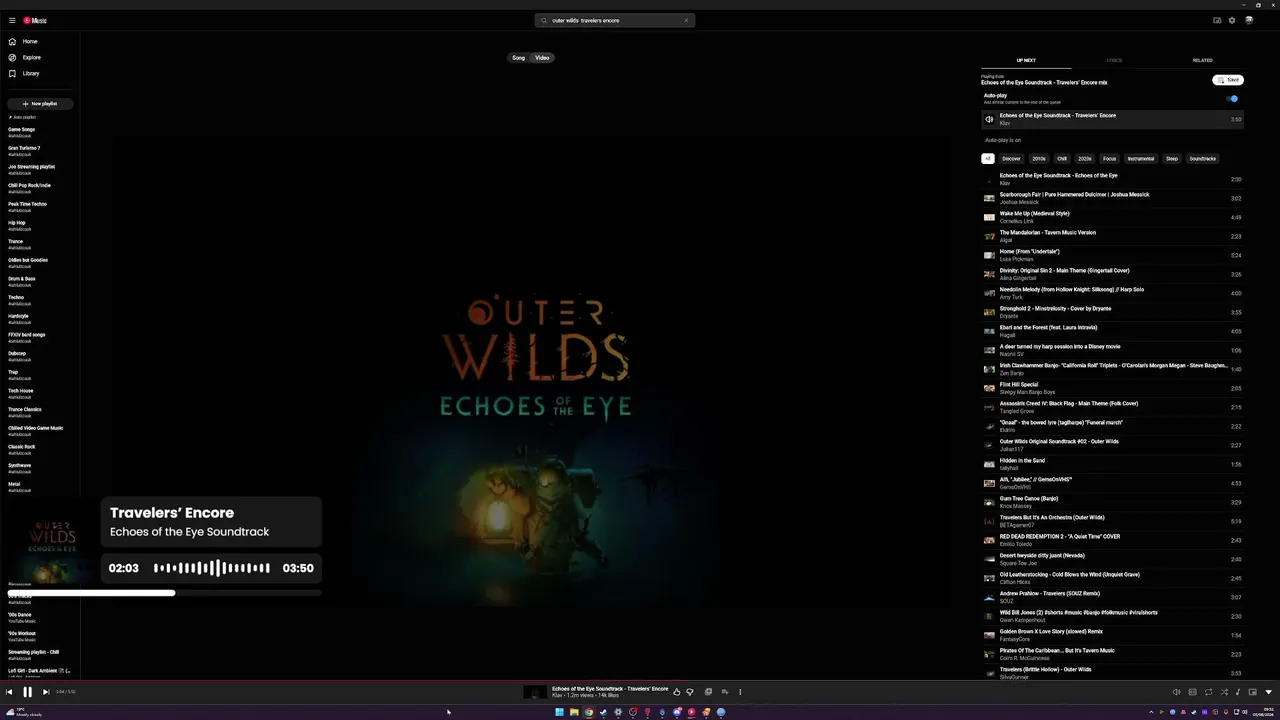Select the All filter chip
Screen dimensions: 1280x720
(x=987, y=159)
